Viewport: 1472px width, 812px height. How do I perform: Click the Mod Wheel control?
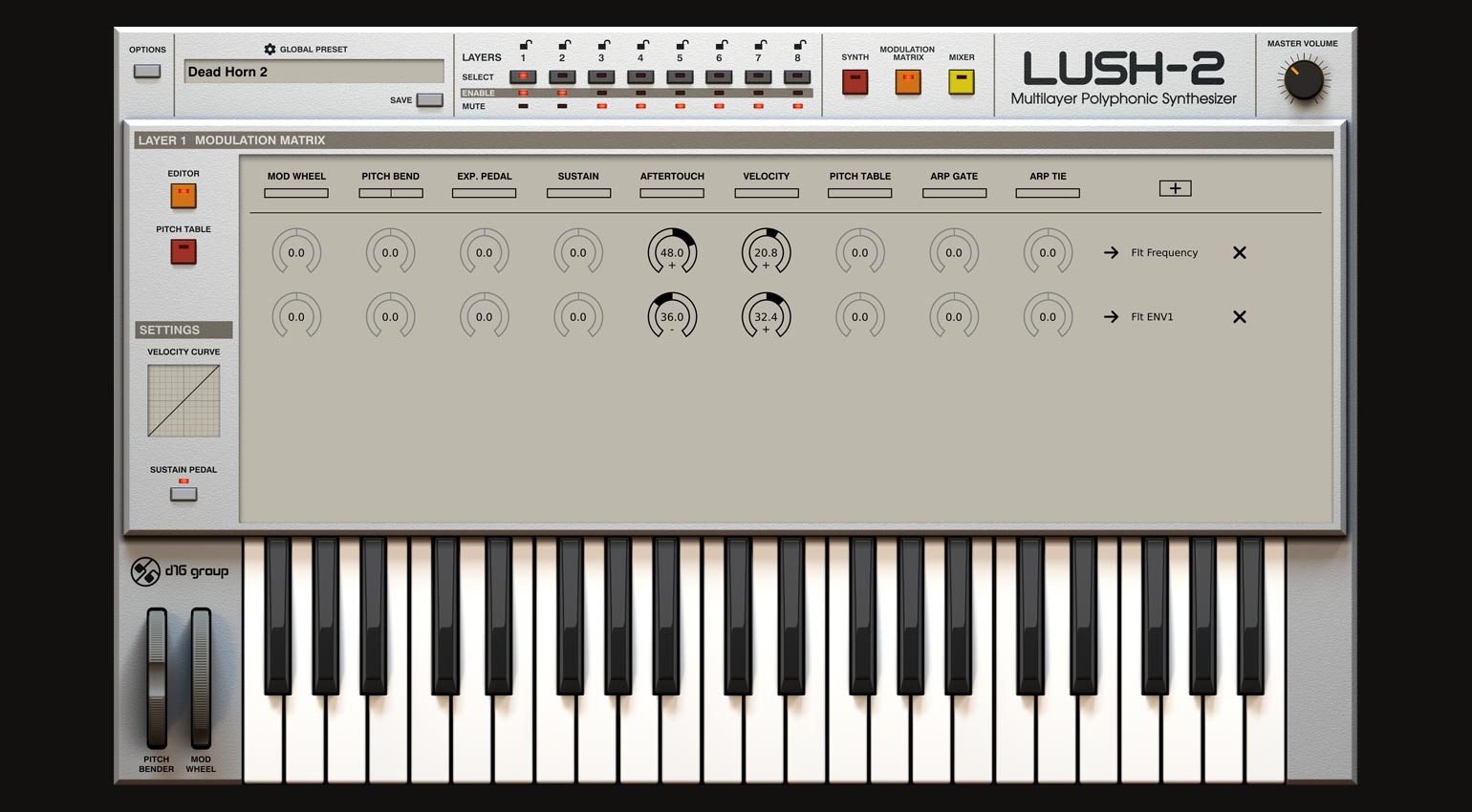tap(201, 678)
